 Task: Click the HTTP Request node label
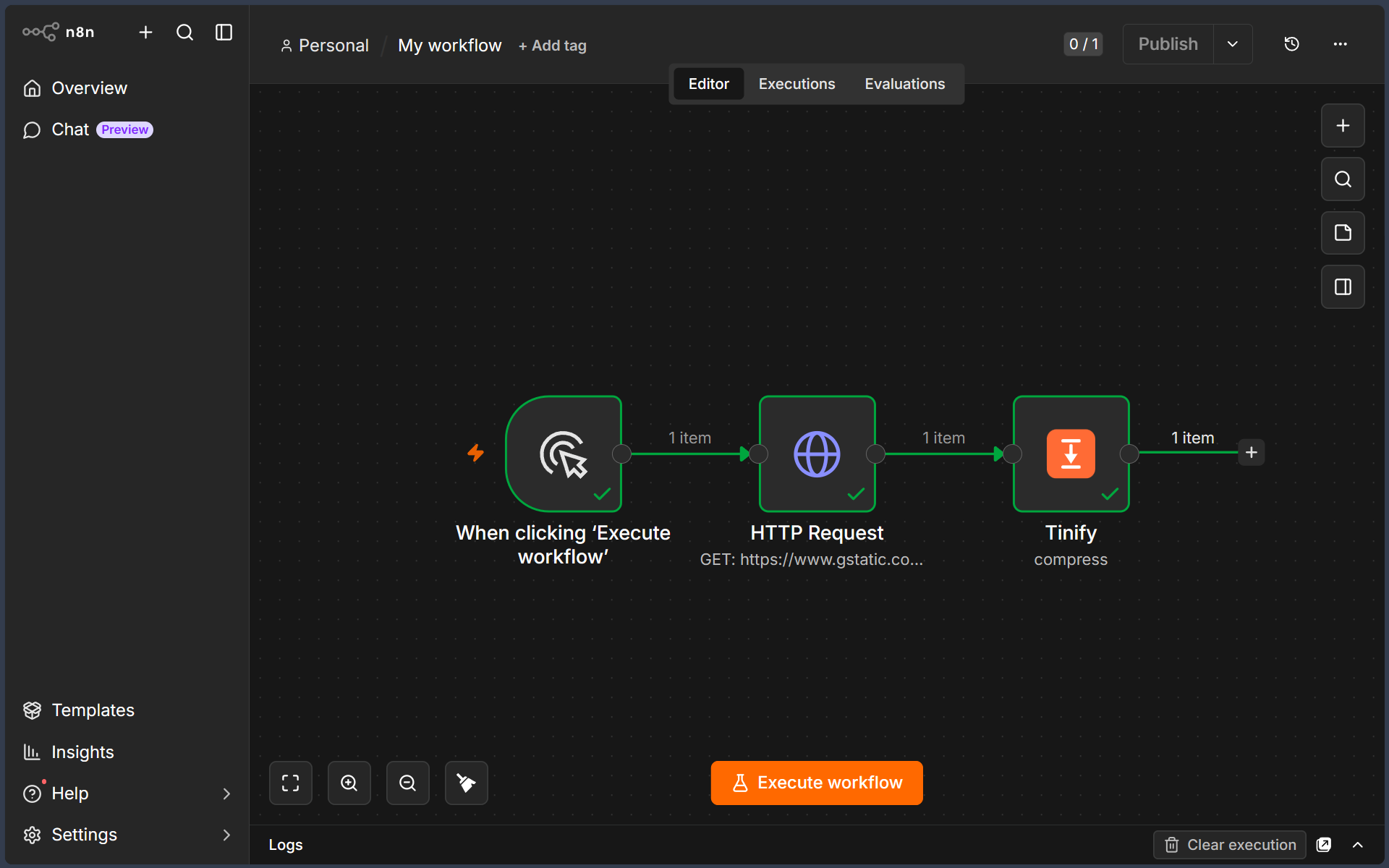click(817, 533)
